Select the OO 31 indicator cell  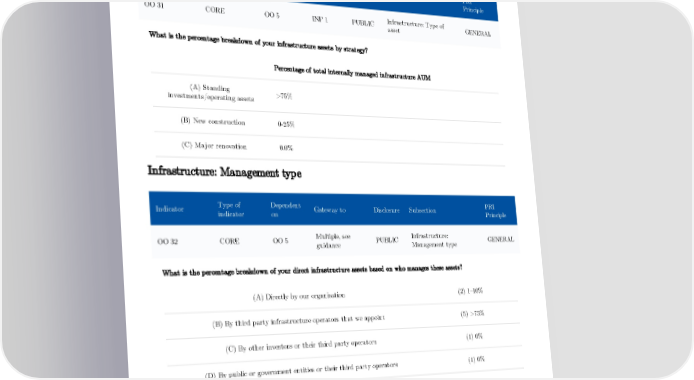point(154,4)
